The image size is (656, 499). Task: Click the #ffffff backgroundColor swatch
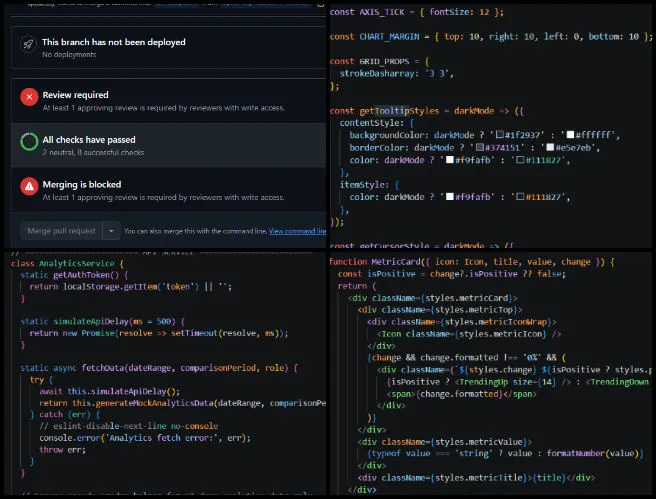[570, 135]
